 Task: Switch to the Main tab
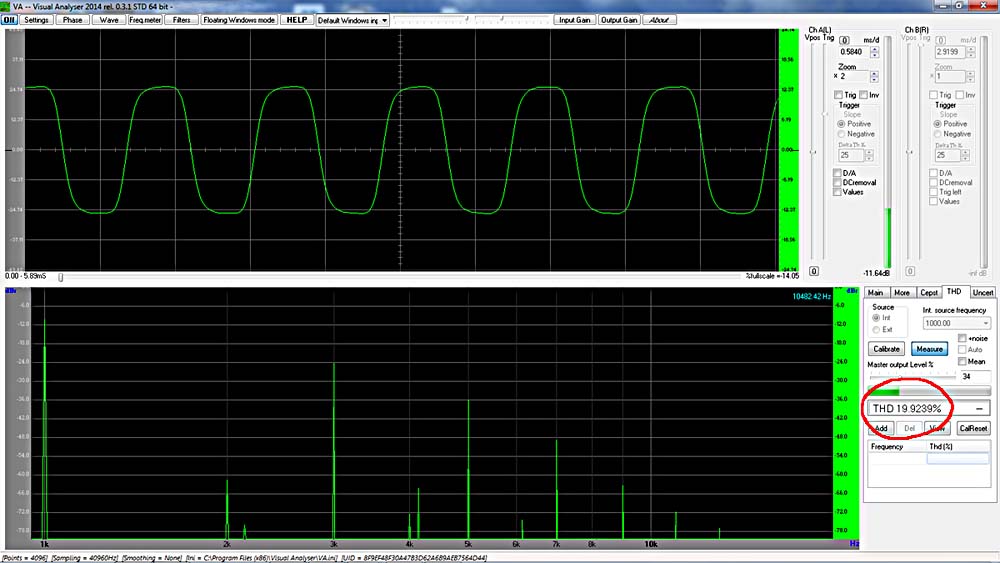coord(876,292)
